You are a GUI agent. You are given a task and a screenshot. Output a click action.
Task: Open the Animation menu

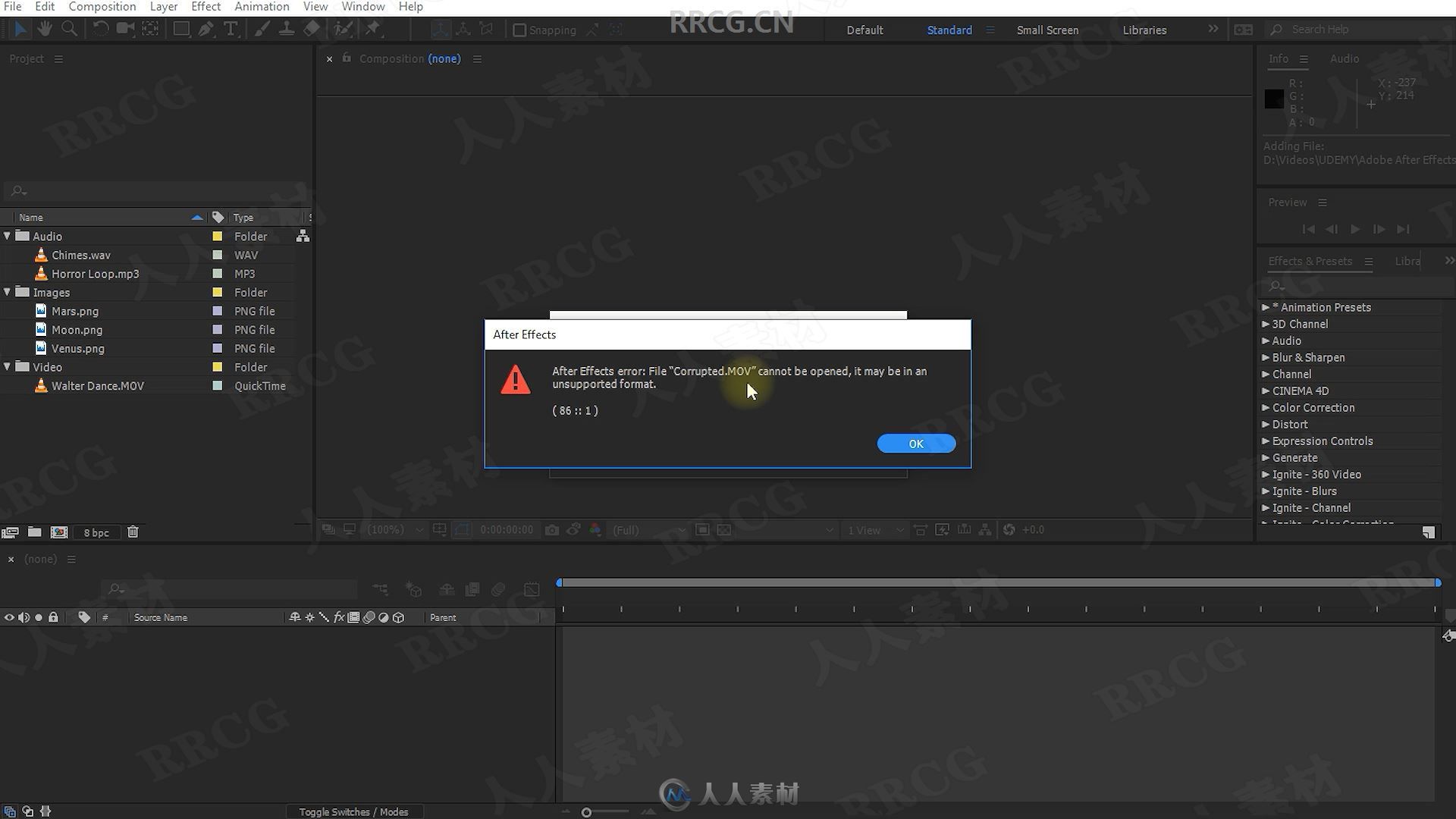click(x=262, y=7)
